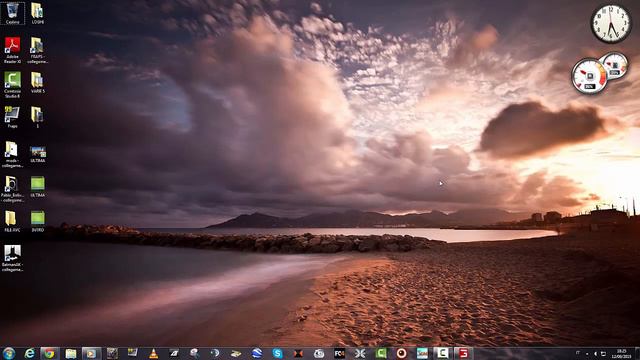Image resolution: width=640 pixels, height=360 pixels.
Task: Open Windows Explorer from the taskbar
Action: click(71, 353)
